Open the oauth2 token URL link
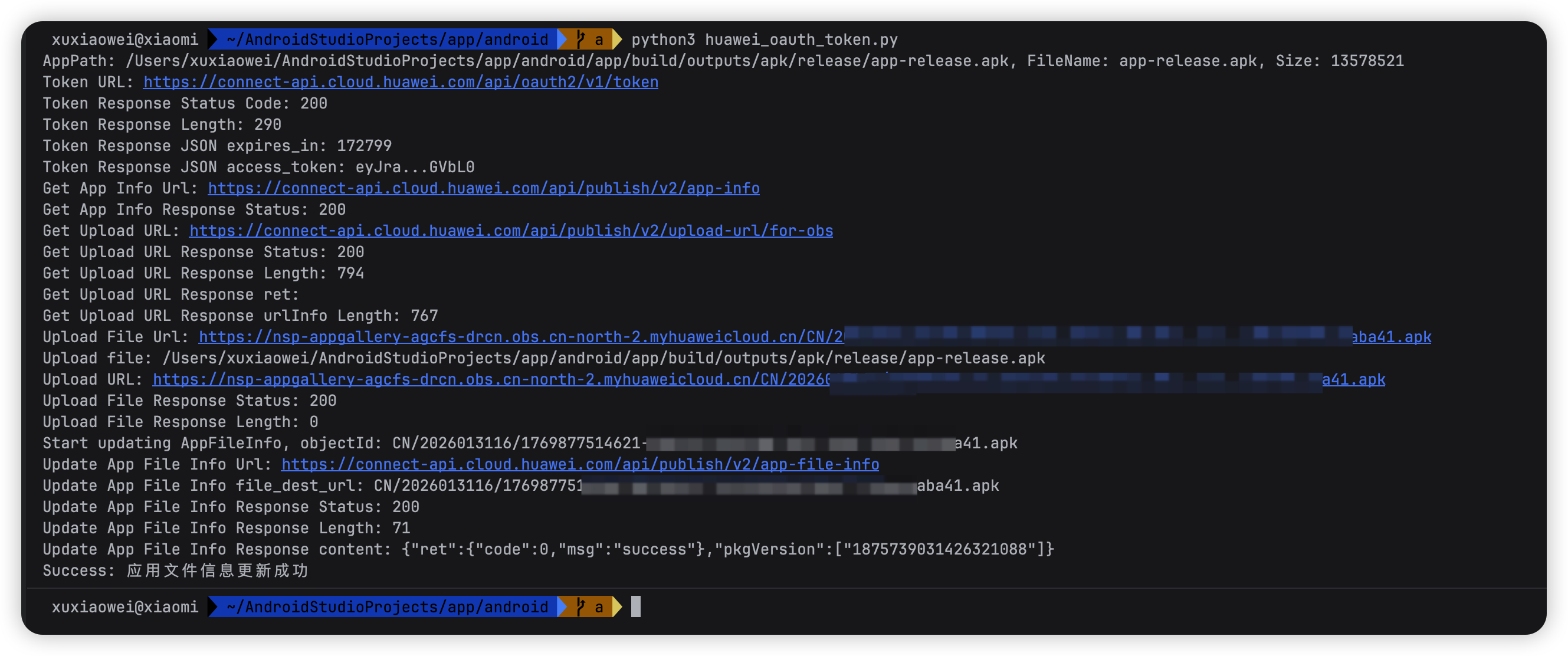Screen dimensions: 1568x656 point(401,82)
